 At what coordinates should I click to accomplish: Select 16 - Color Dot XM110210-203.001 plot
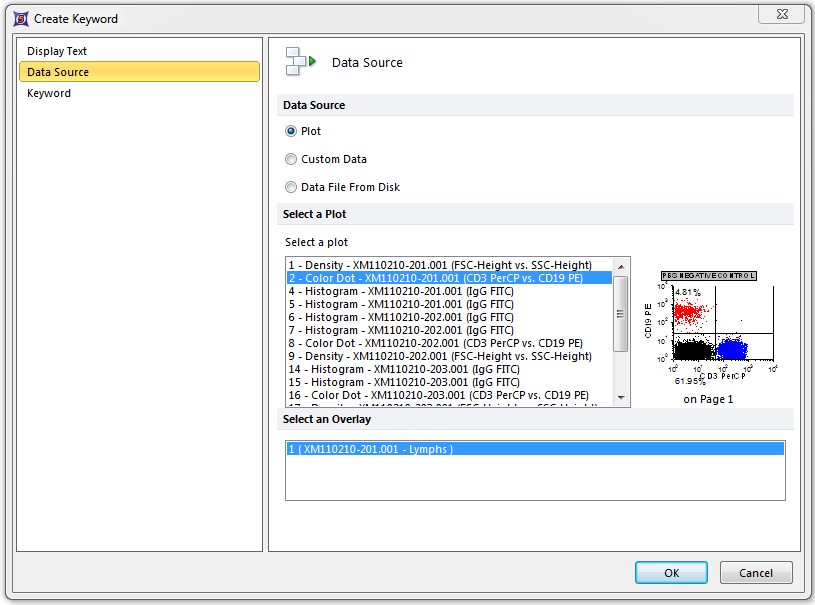(438, 395)
